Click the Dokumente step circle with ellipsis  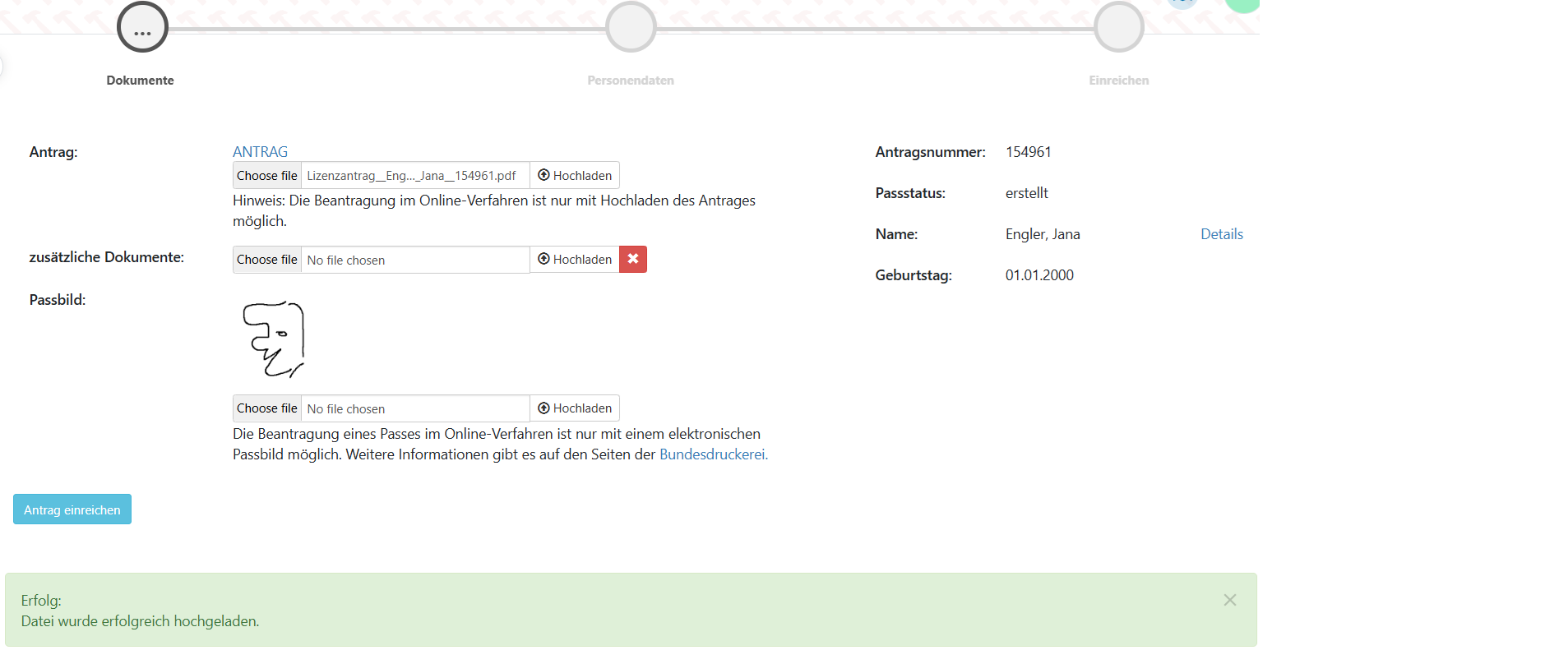click(x=142, y=28)
